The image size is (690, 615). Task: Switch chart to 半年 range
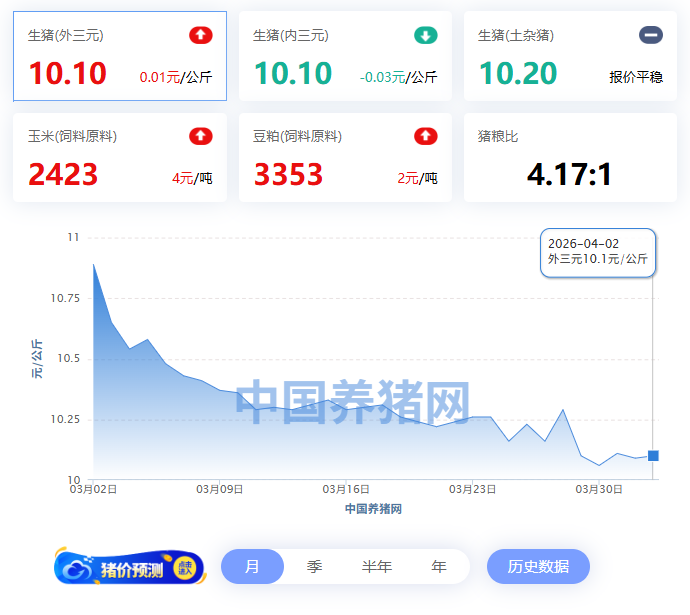click(x=377, y=567)
